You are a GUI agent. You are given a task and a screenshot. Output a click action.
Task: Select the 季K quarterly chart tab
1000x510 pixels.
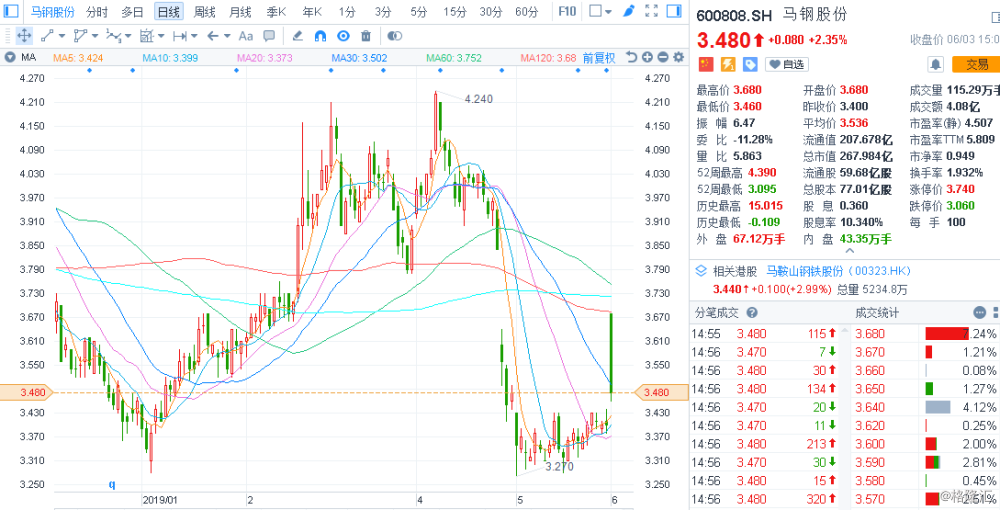pos(276,11)
